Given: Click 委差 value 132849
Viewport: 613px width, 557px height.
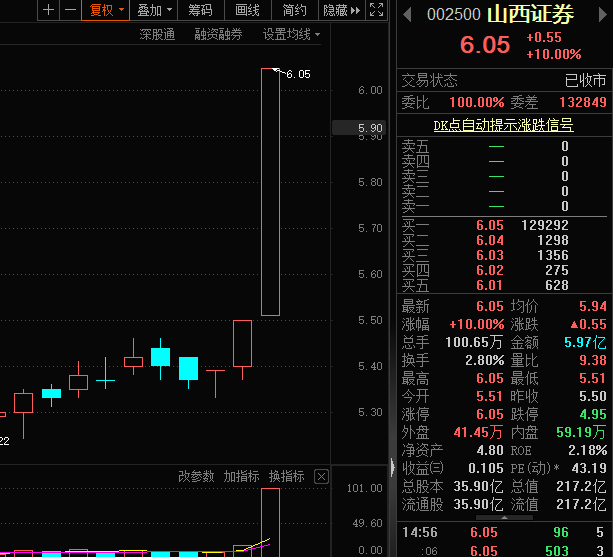Looking at the screenshot, I should coord(583,102).
